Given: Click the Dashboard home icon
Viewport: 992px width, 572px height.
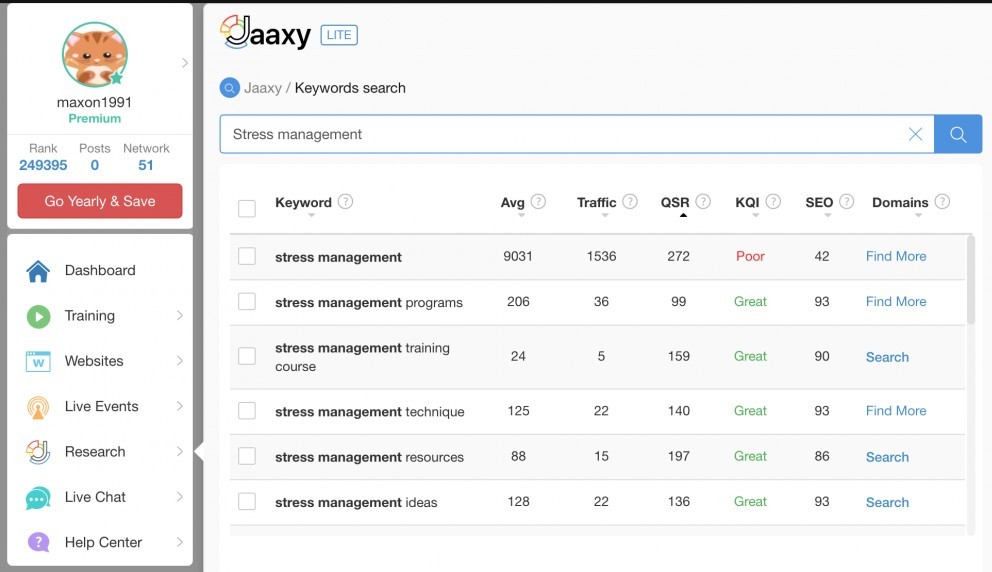Looking at the screenshot, I should (38, 271).
